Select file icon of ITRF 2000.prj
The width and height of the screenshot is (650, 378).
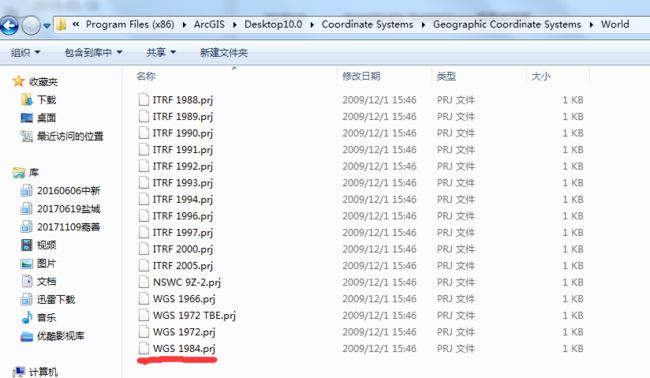coord(143,249)
